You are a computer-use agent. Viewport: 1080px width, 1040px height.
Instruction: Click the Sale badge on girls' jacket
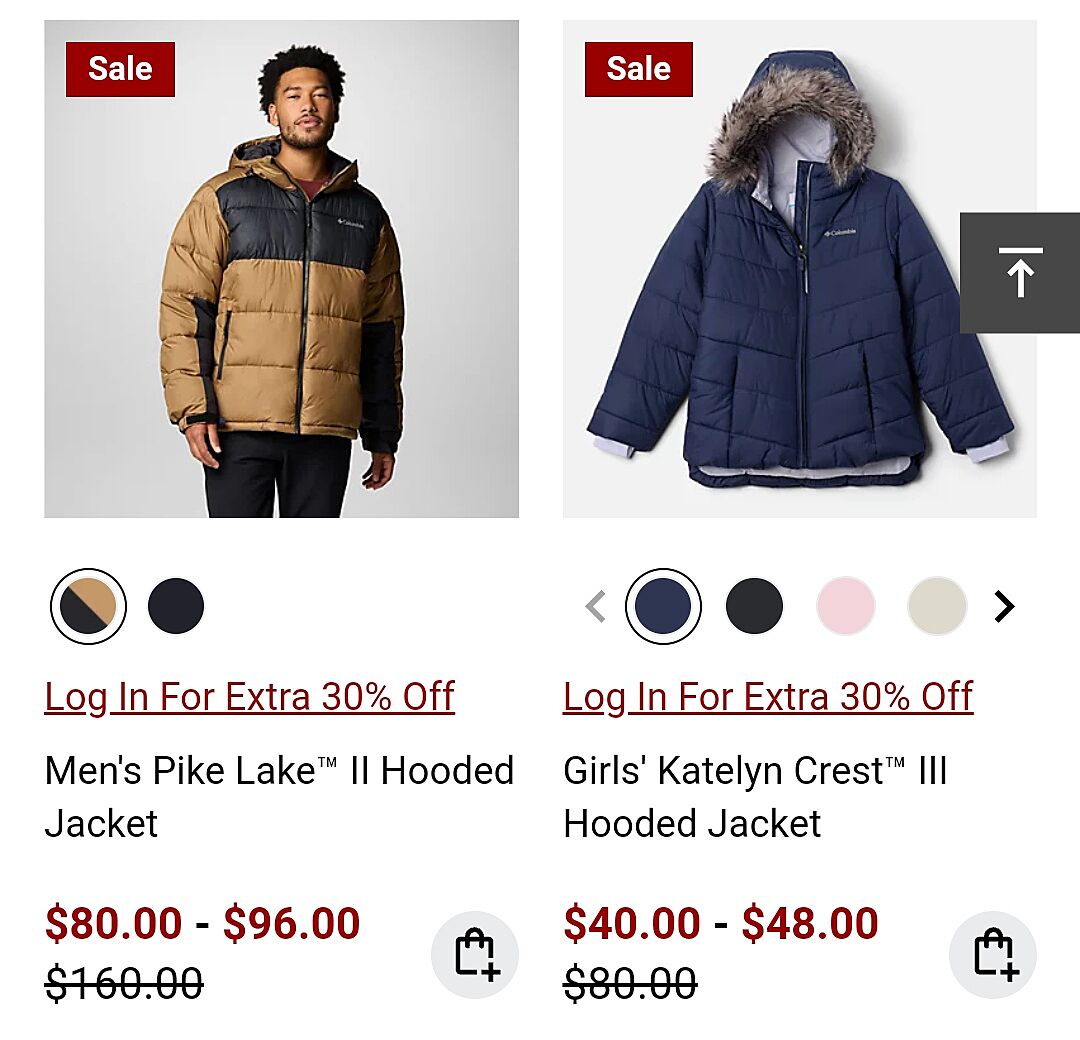point(638,69)
